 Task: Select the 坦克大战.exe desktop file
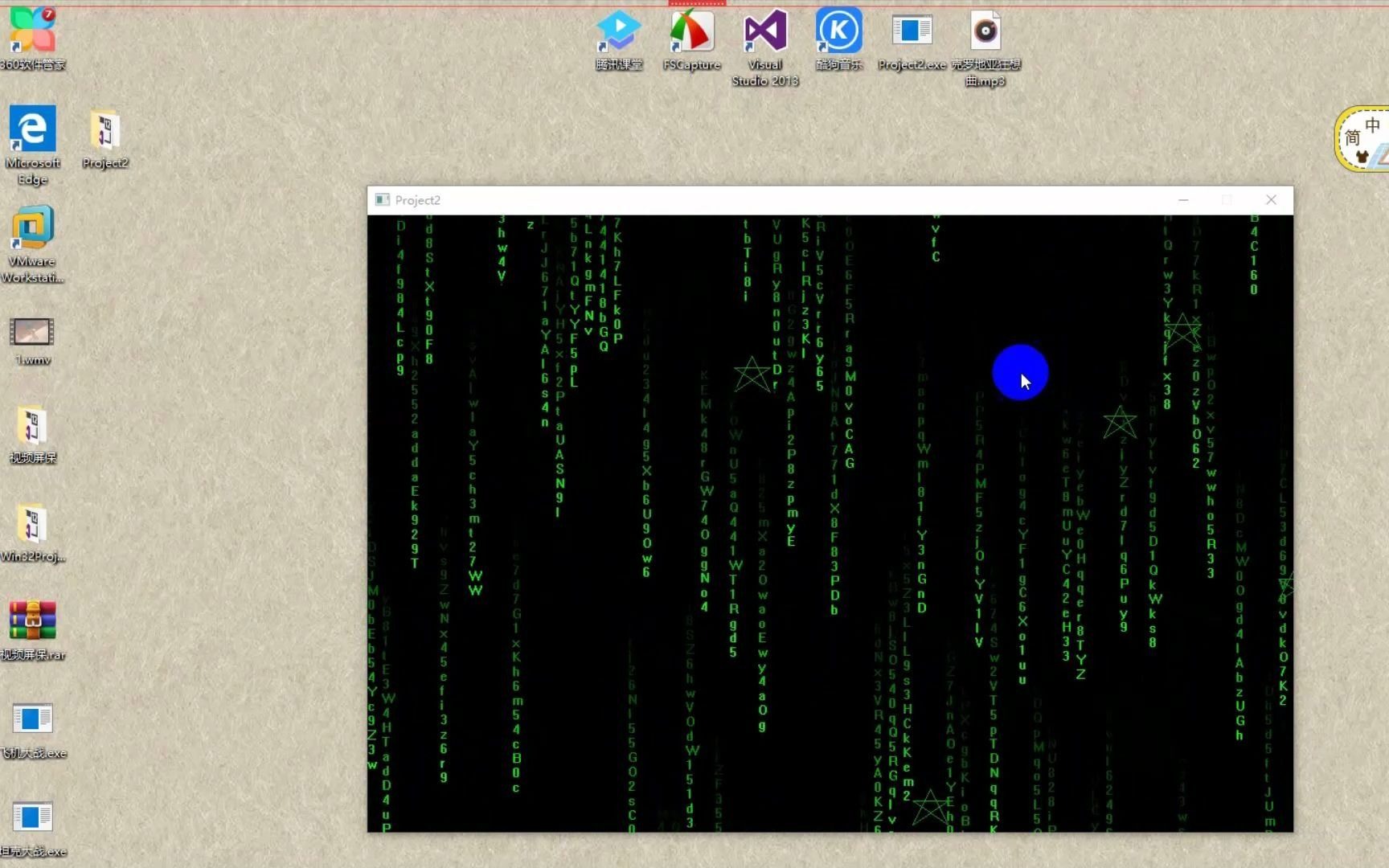(x=33, y=829)
